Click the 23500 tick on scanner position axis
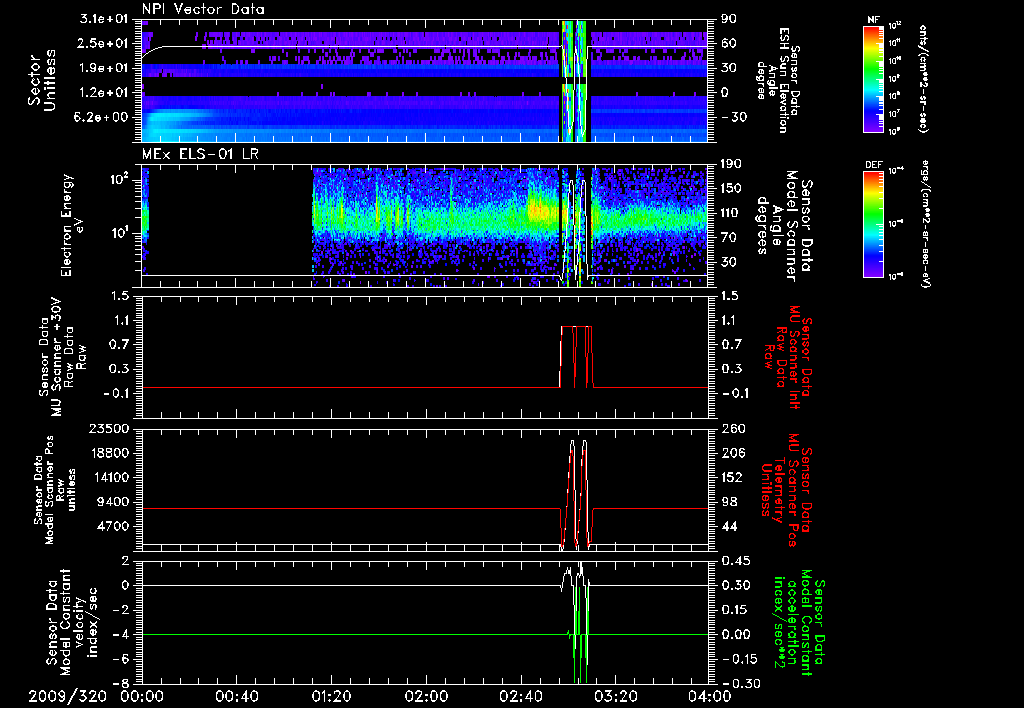 pyautogui.click(x=110, y=428)
